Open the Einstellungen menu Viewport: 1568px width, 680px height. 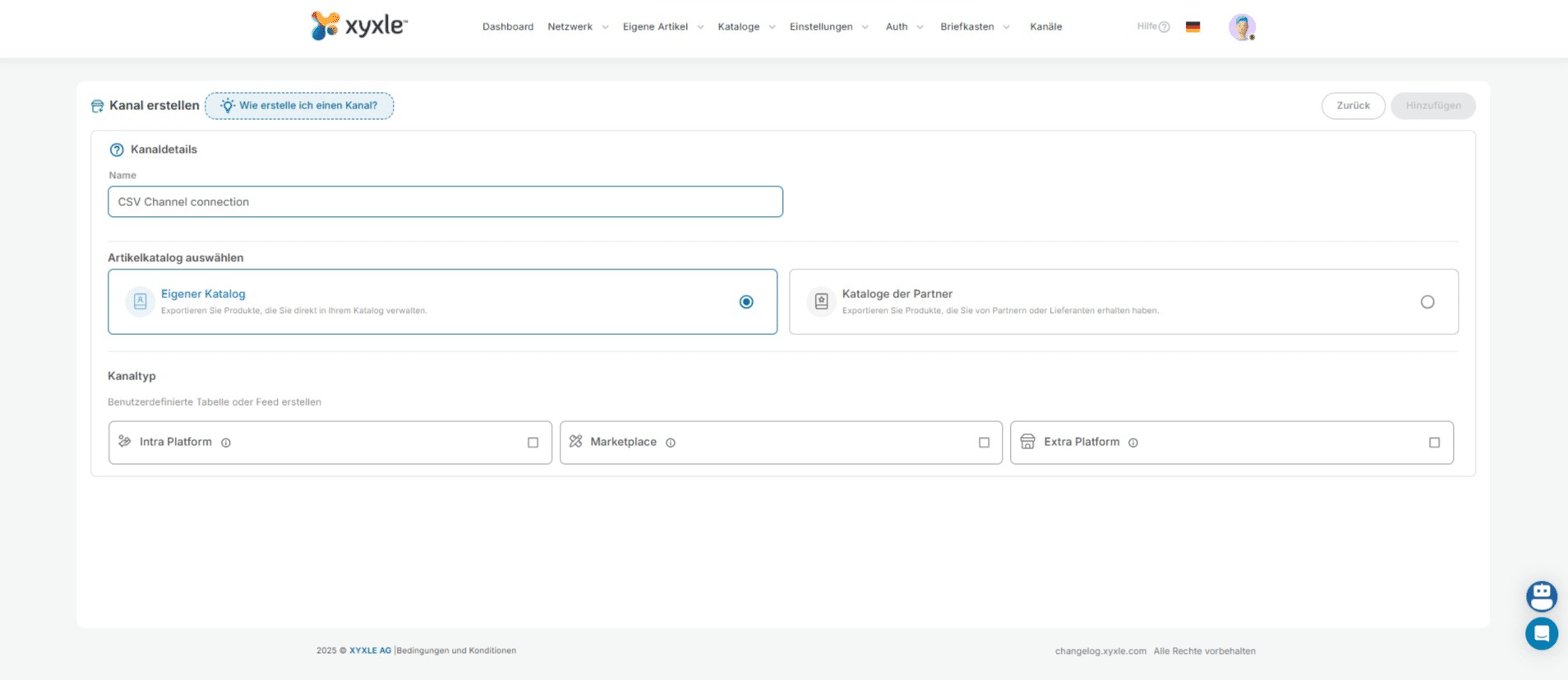click(x=821, y=27)
